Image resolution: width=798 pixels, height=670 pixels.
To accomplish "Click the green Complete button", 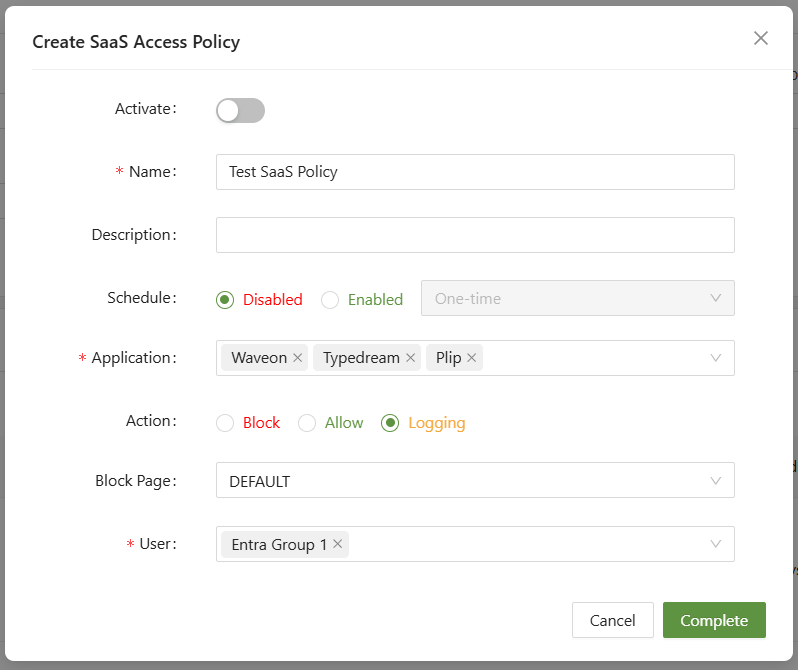I will (x=714, y=620).
